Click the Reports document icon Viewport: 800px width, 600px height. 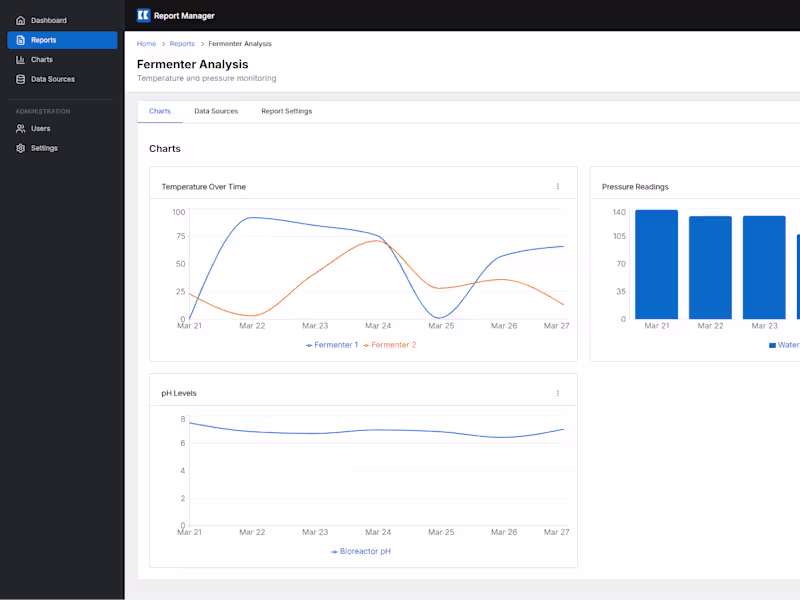(x=20, y=40)
